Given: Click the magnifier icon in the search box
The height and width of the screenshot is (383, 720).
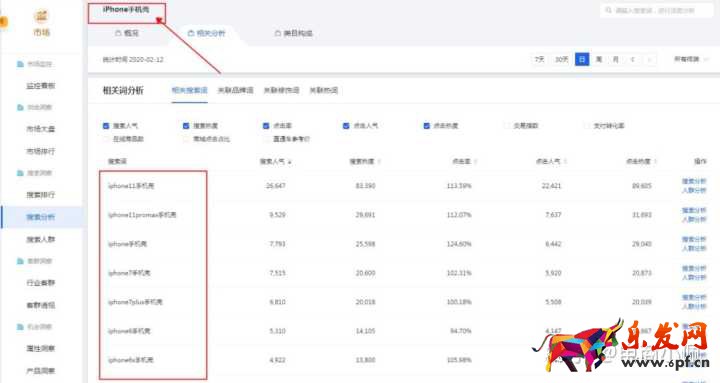Looking at the screenshot, I should pos(608,10).
